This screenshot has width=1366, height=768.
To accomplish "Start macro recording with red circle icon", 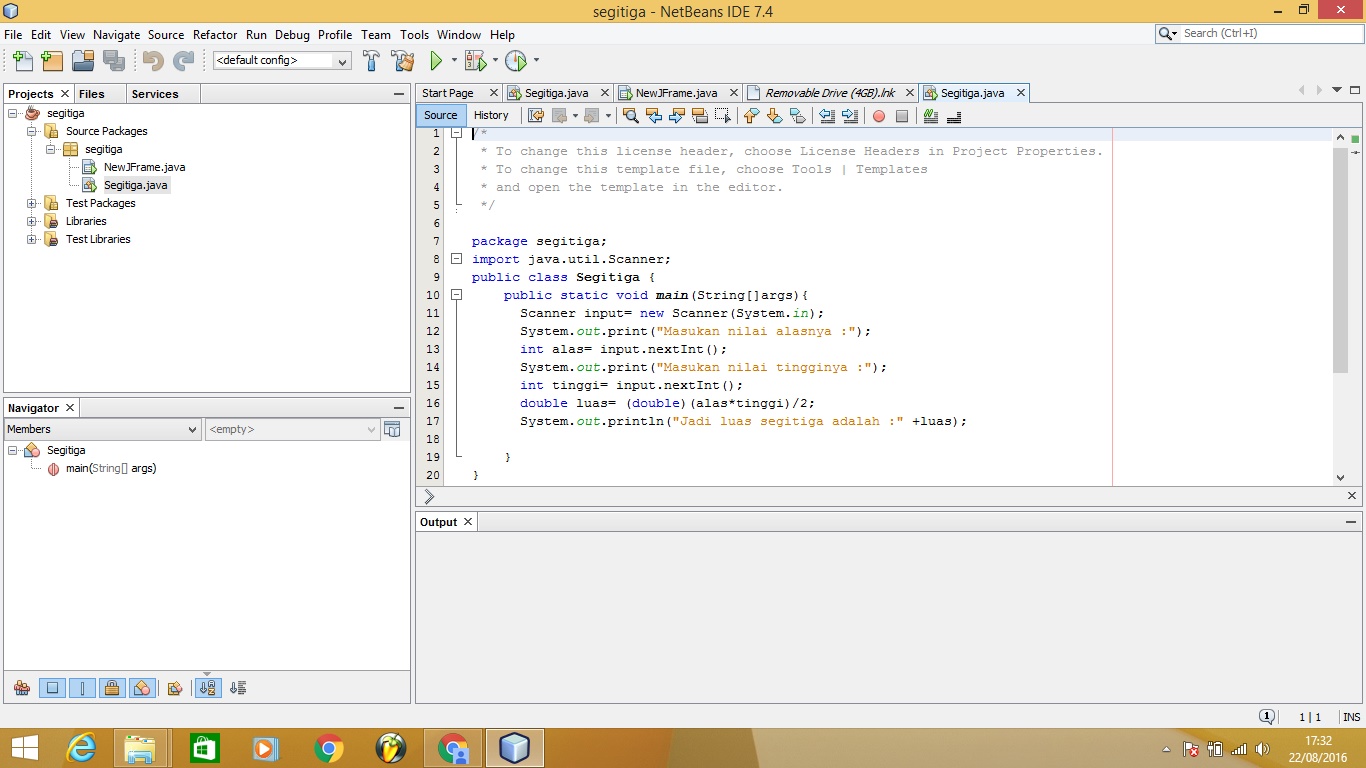I will (x=879, y=116).
